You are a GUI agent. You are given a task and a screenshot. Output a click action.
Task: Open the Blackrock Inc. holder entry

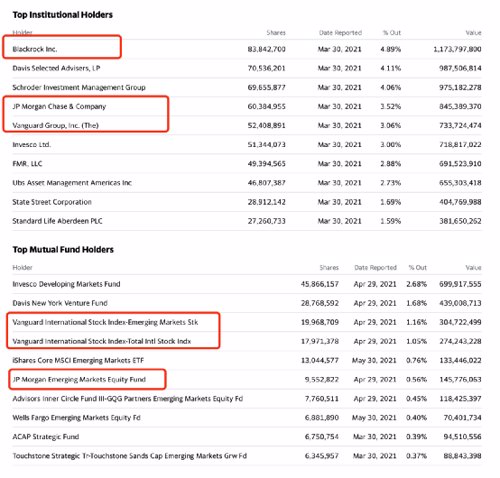[x=35, y=49]
